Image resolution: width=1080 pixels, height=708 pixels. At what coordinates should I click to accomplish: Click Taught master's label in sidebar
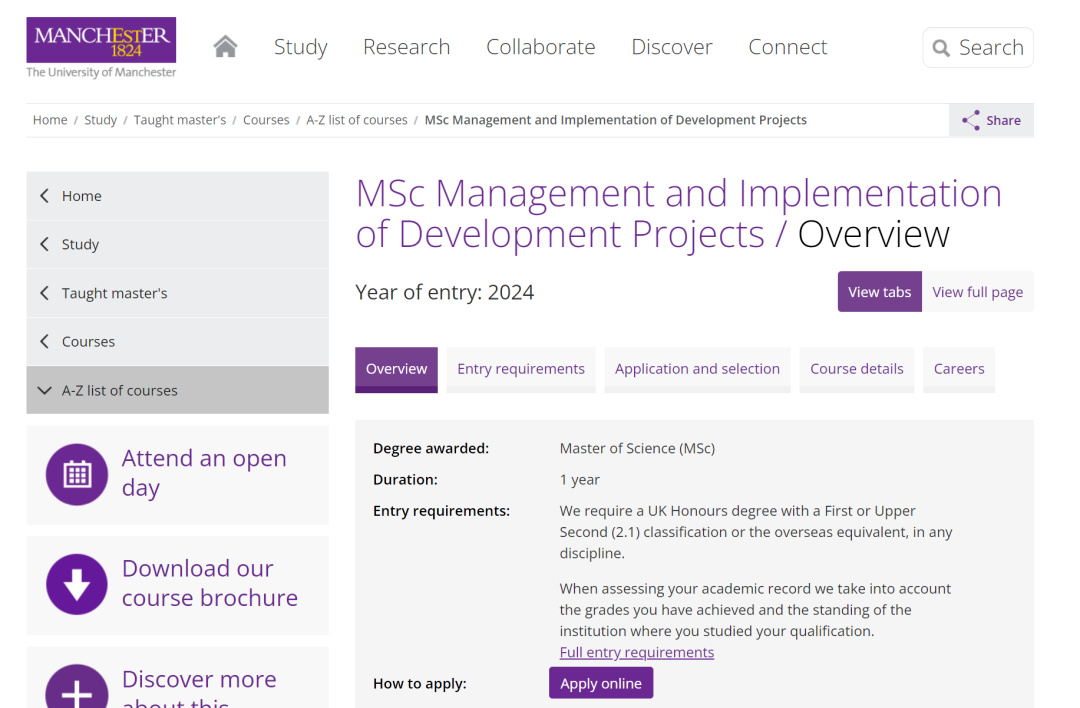[x=114, y=293]
